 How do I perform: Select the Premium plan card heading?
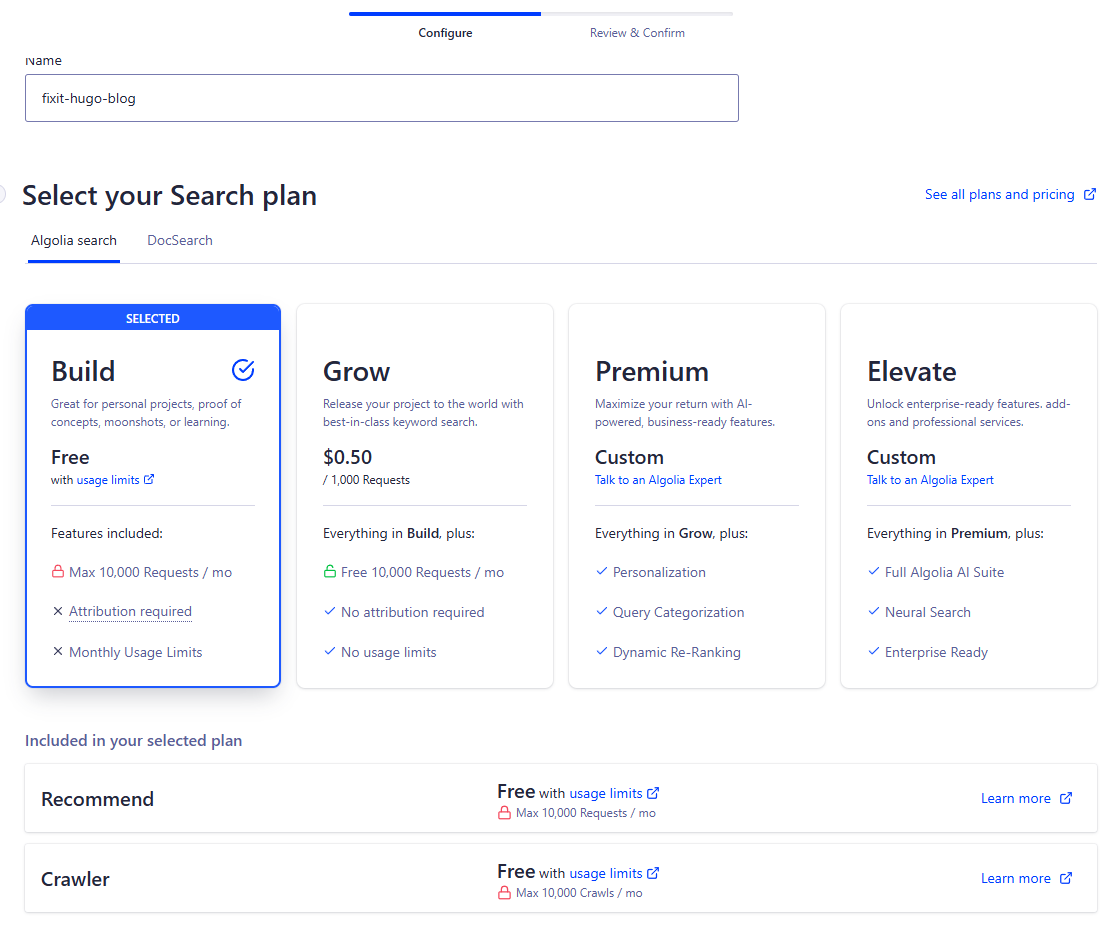click(652, 372)
